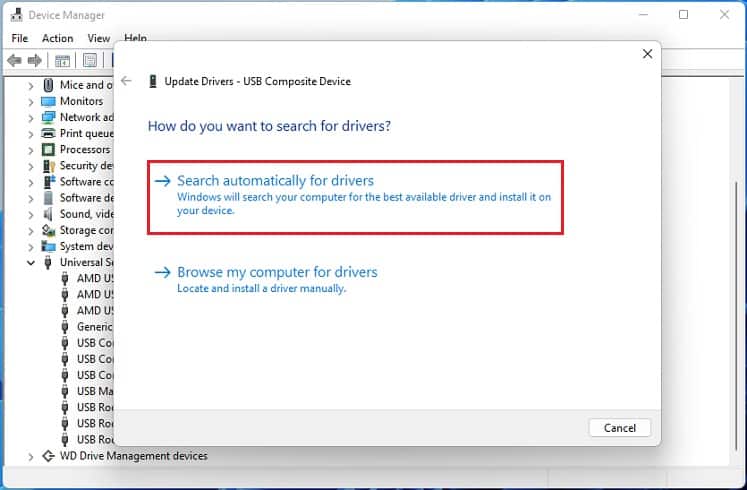Expand the Print queues node
The width and height of the screenshot is (747, 490).
pos(31,134)
